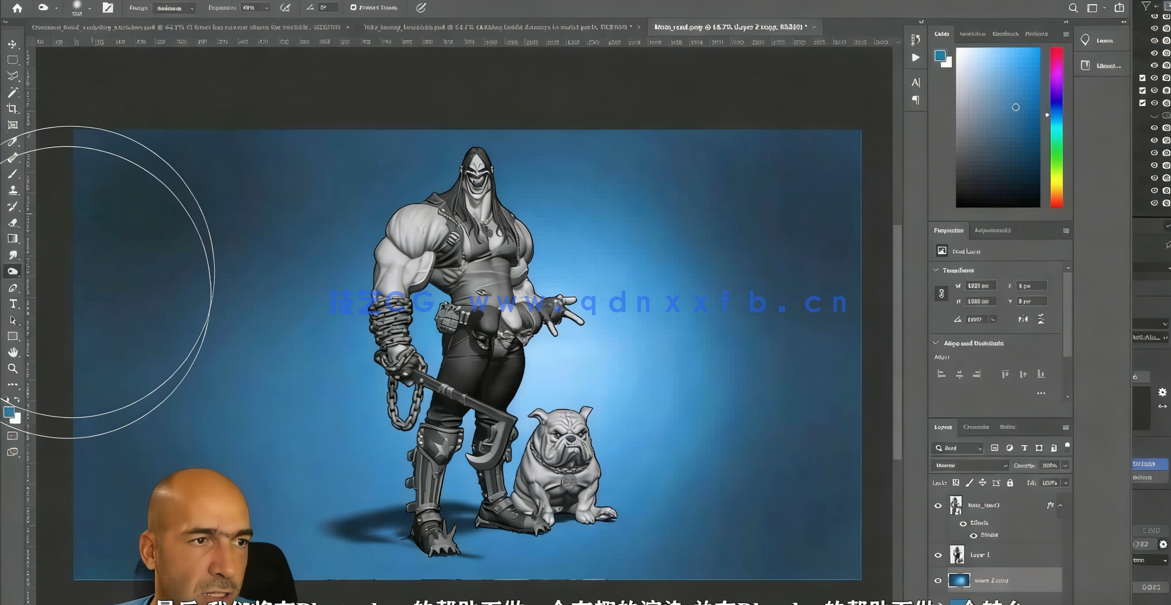Toggle visibility of the Stroke layer effect
This screenshot has width=1171, height=605.
pyautogui.click(x=974, y=535)
